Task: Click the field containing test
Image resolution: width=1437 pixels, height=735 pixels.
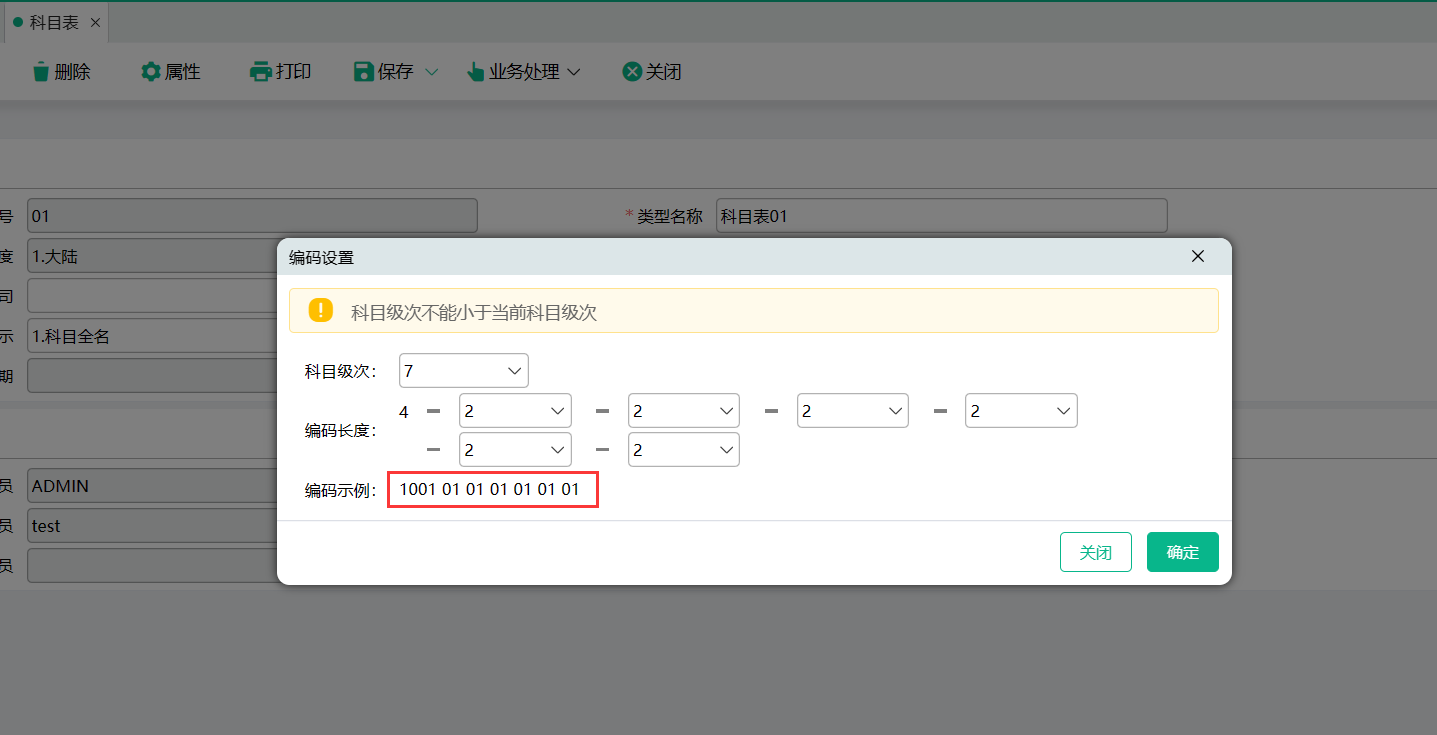Action: pos(152,525)
